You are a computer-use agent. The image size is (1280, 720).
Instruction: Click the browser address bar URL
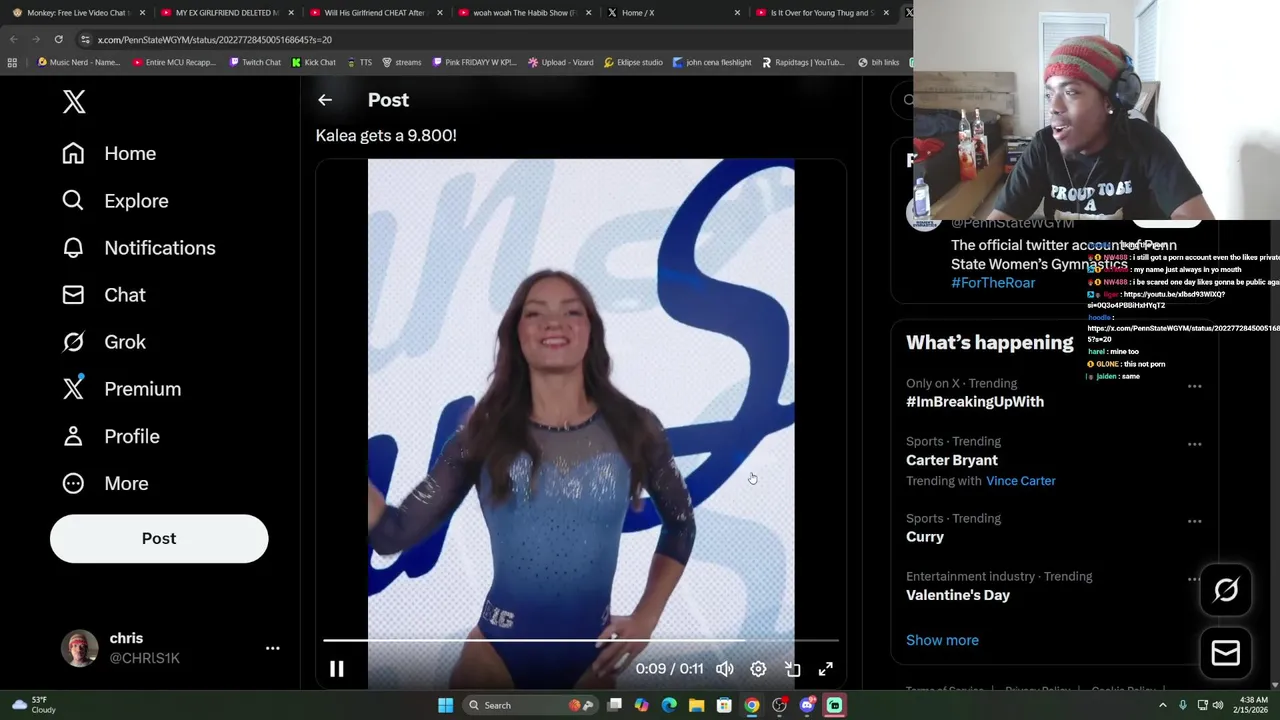(x=214, y=40)
